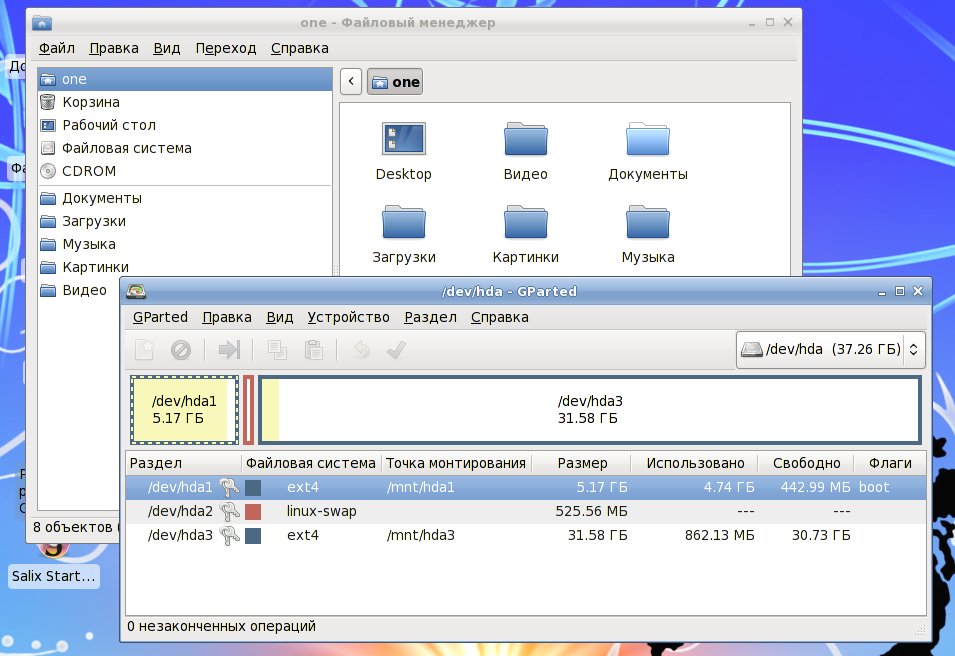
Task: Open Корзина in the file manager sidebar
Action: pyautogui.click(x=185, y=102)
